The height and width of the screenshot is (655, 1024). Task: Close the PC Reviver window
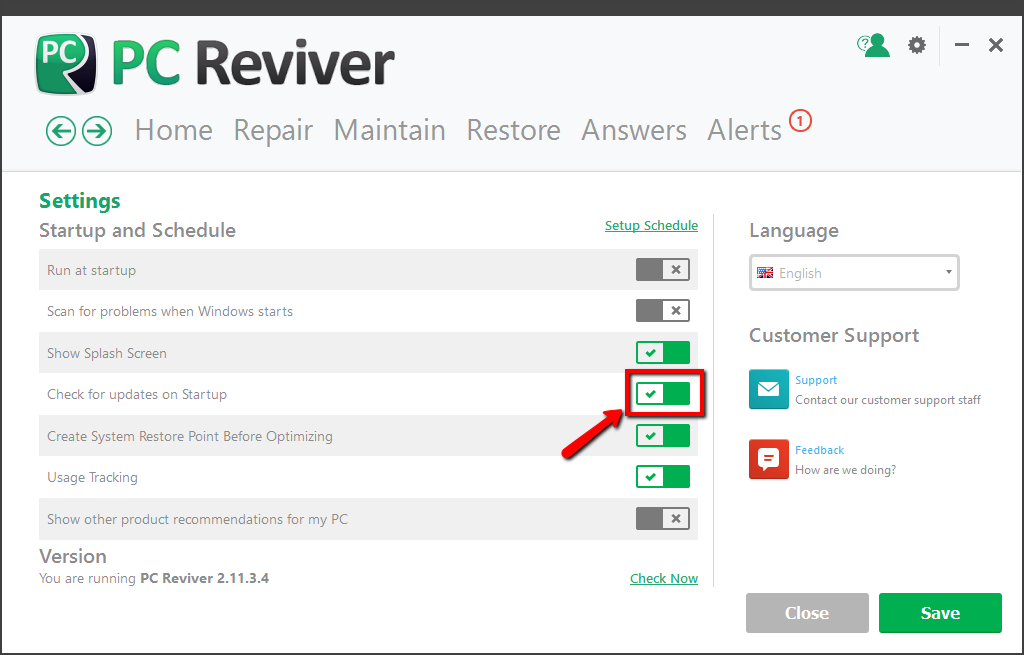996,45
